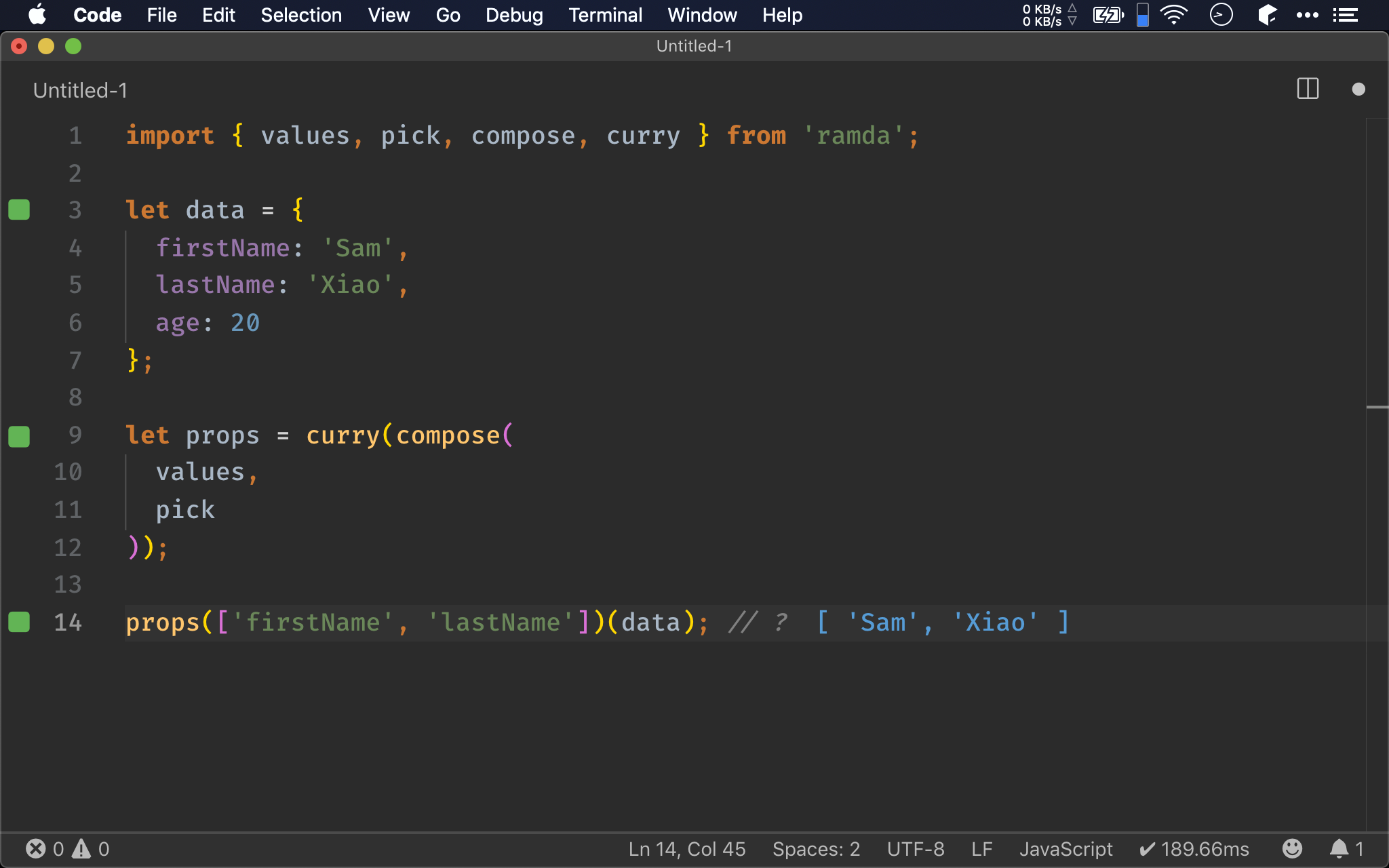Open notifications bell in status bar
The height and width of the screenshot is (868, 1389).
(1339, 848)
